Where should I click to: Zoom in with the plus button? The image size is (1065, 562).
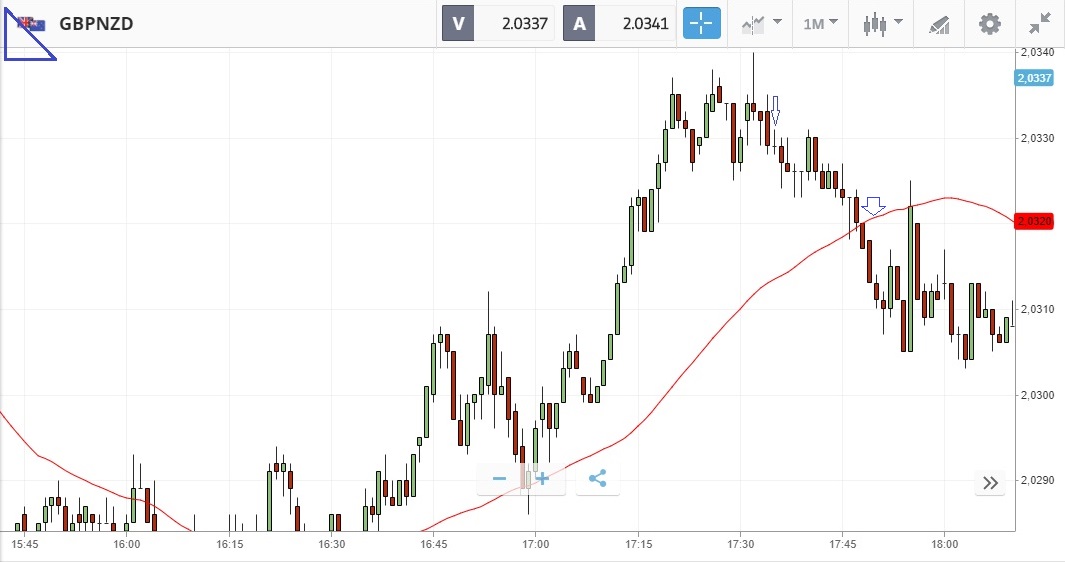tap(542, 479)
